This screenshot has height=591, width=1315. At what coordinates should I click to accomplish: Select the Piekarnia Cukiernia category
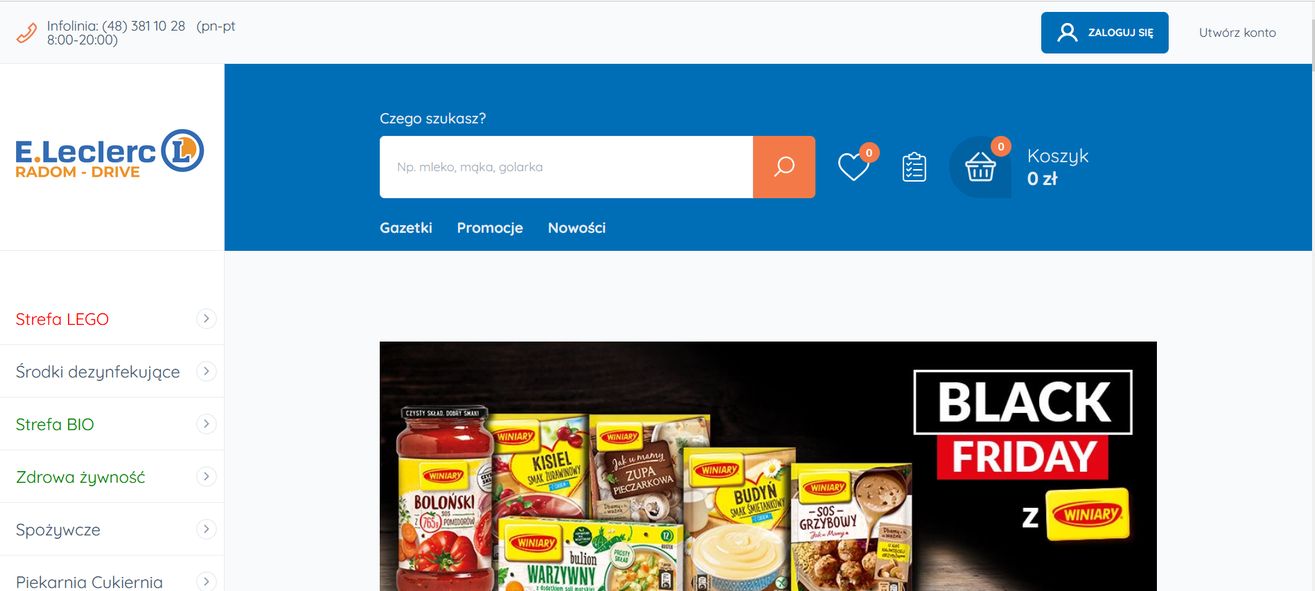pyautogui.click(x=89, y=581)
